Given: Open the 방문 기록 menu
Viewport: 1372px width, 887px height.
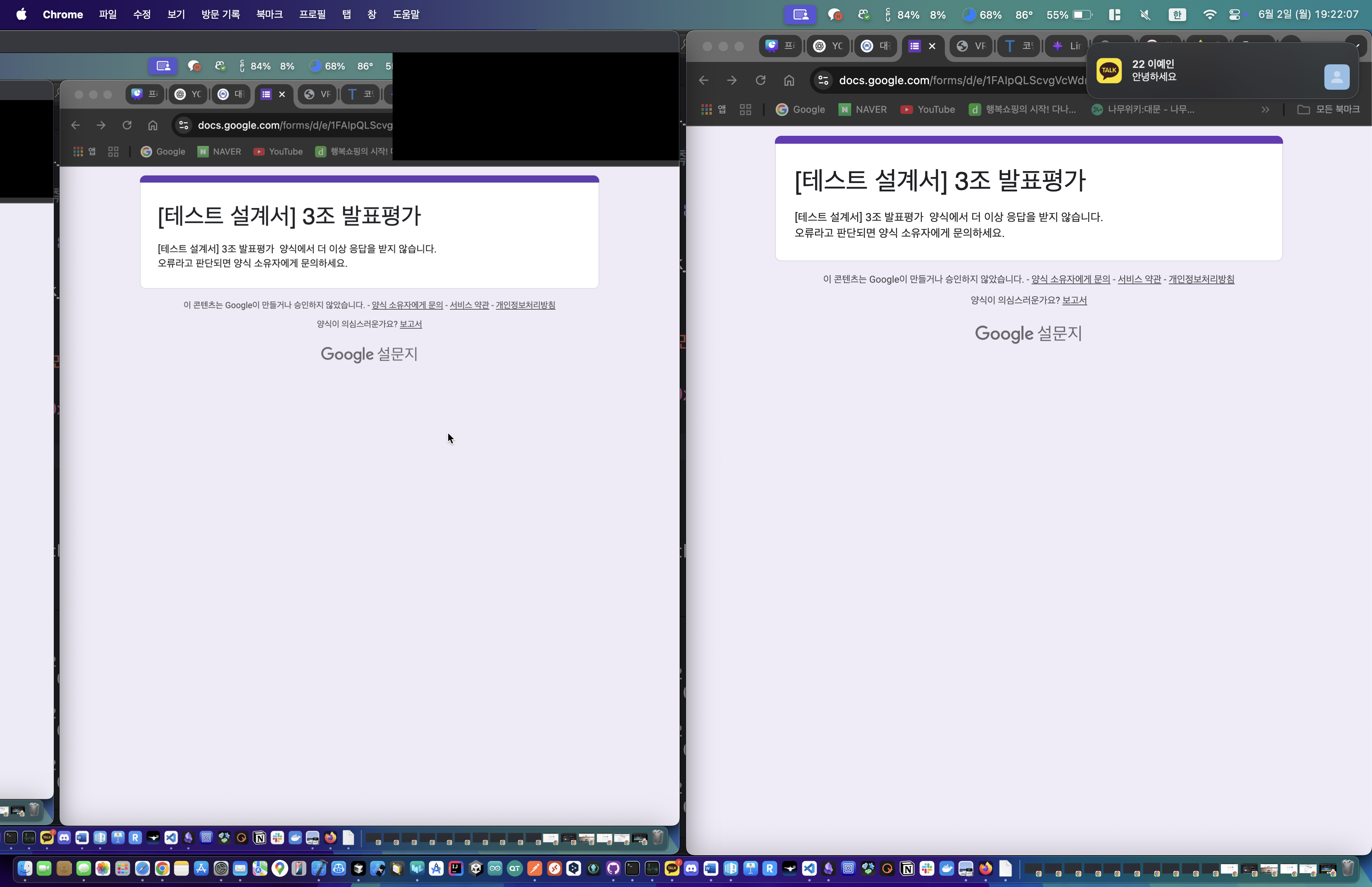Looking at the screenshot, I should [220, 14].
